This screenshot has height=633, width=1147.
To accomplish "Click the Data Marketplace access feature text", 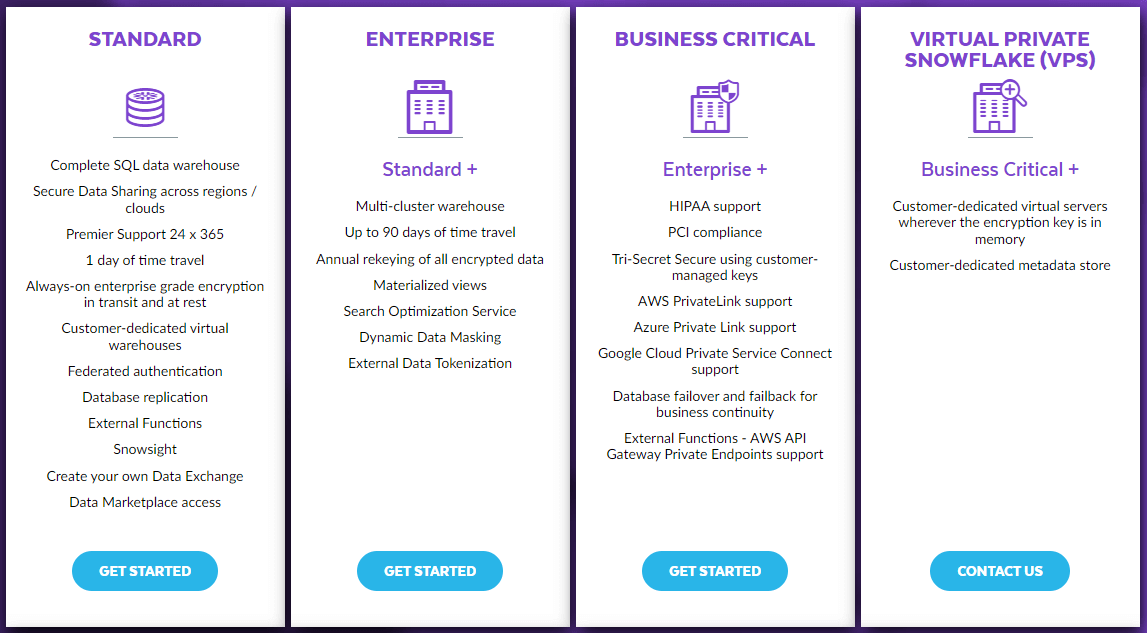I will tap(144, 502).
